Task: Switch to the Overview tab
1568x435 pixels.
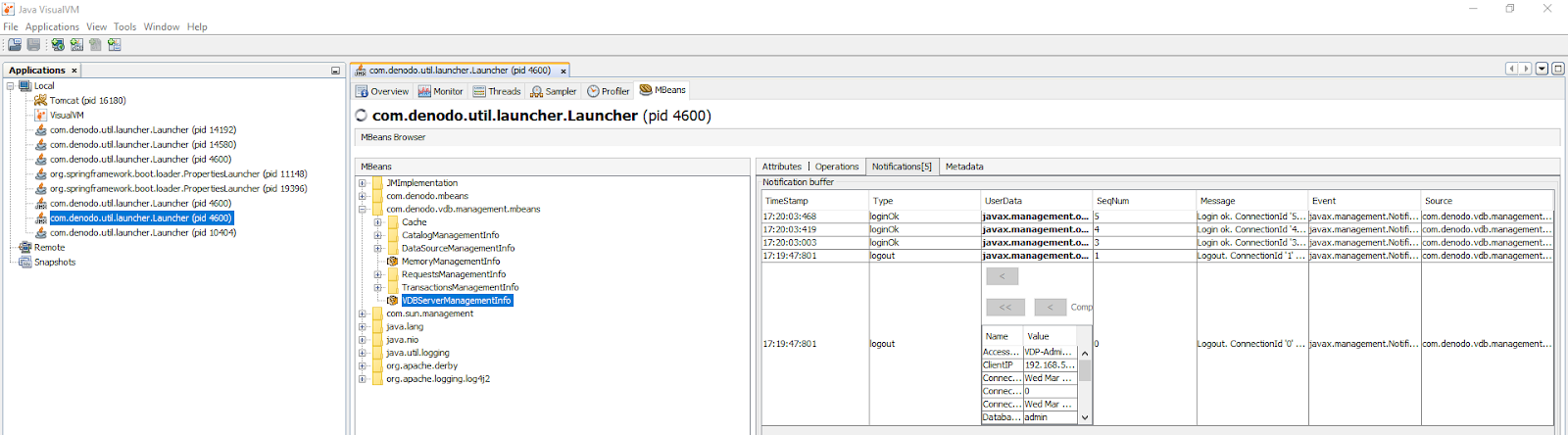Action: pos(382,91)
